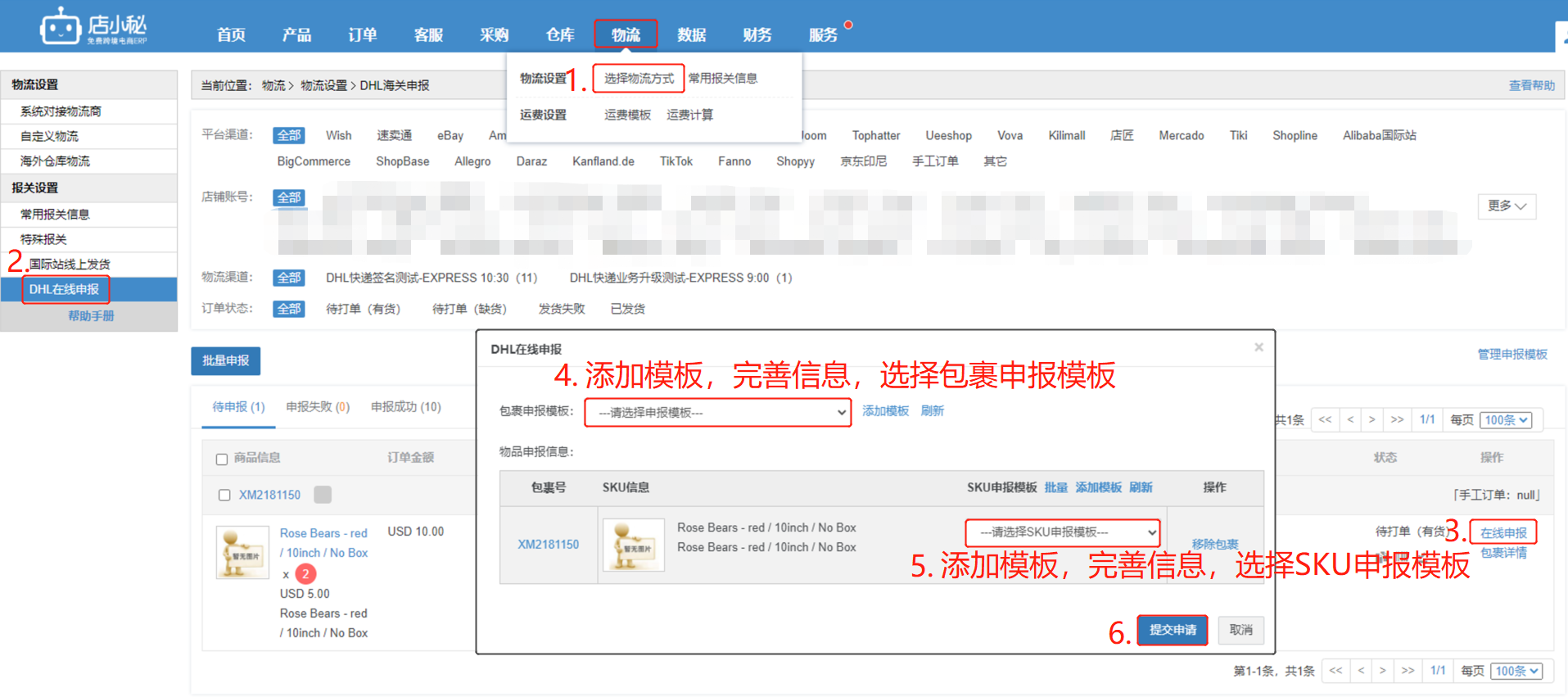1568x697 pixels.
Task: Click the gray tag icon beside XM2181150
Action: 323,495
